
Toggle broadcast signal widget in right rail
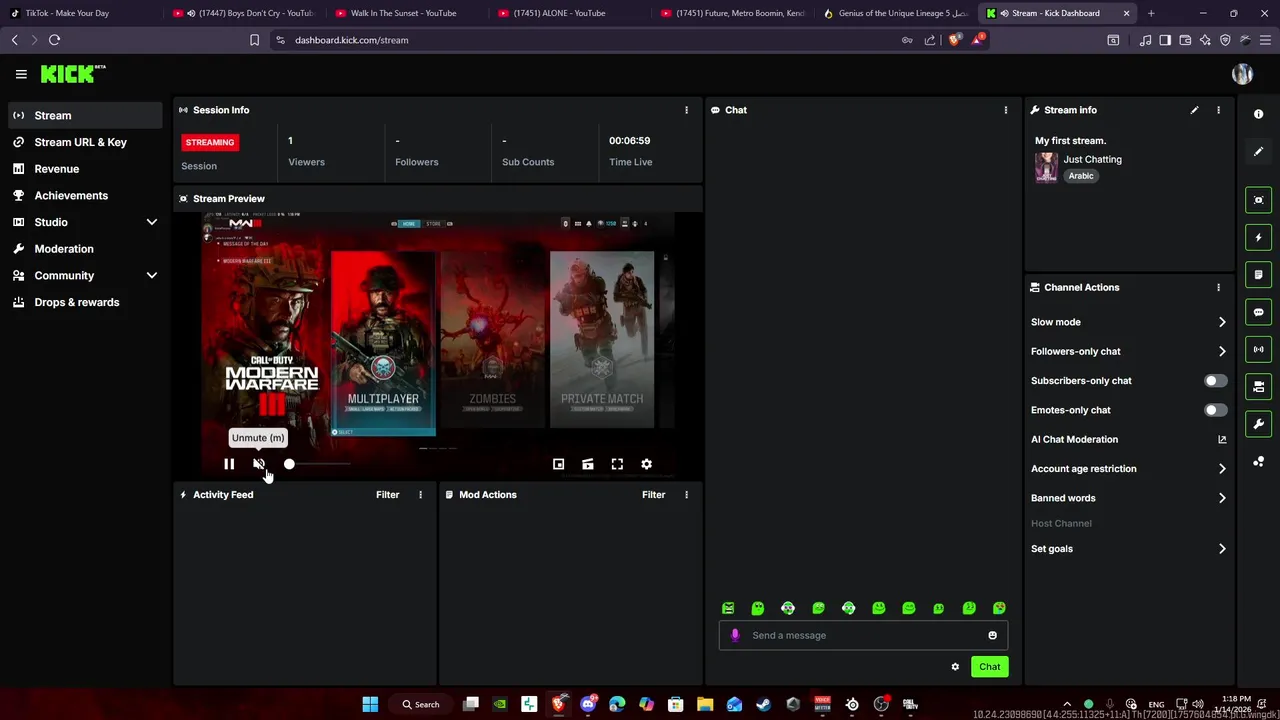tap(1259, 349)
